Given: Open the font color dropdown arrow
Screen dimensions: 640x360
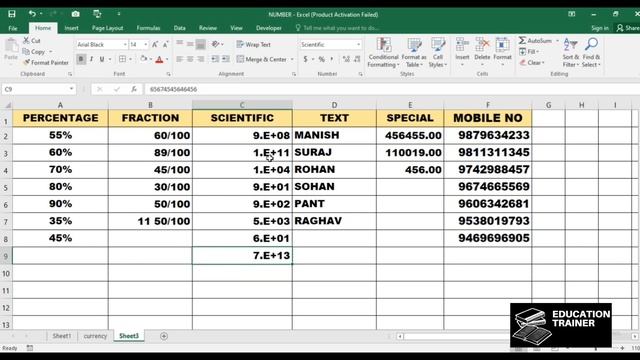Looking at the screenshot, I should pos(167,60).
